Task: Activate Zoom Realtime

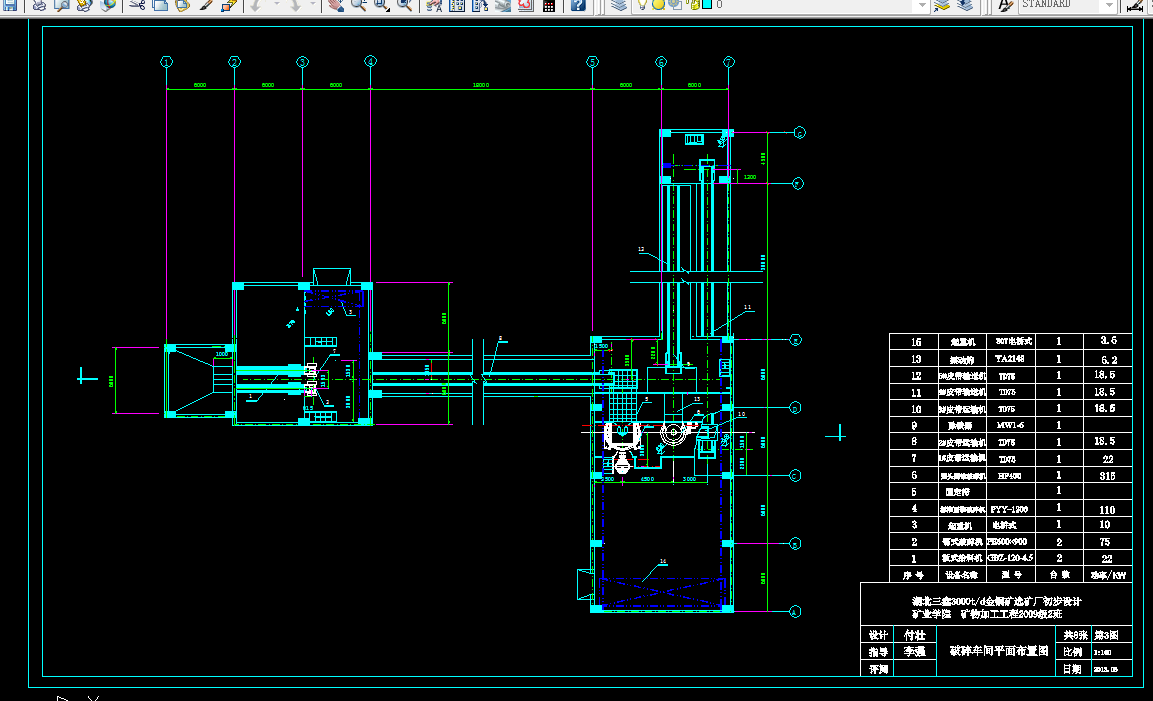Action: point(358,5)
